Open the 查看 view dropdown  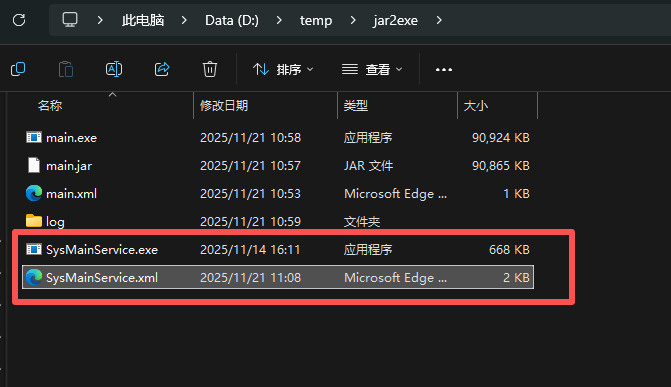coord(372,69)
